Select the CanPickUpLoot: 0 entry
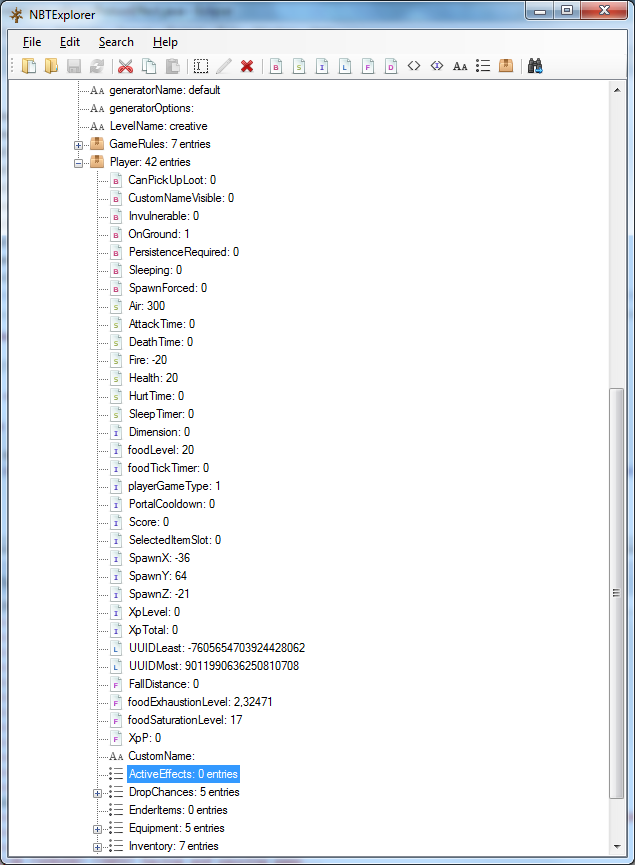 (172, 180)
